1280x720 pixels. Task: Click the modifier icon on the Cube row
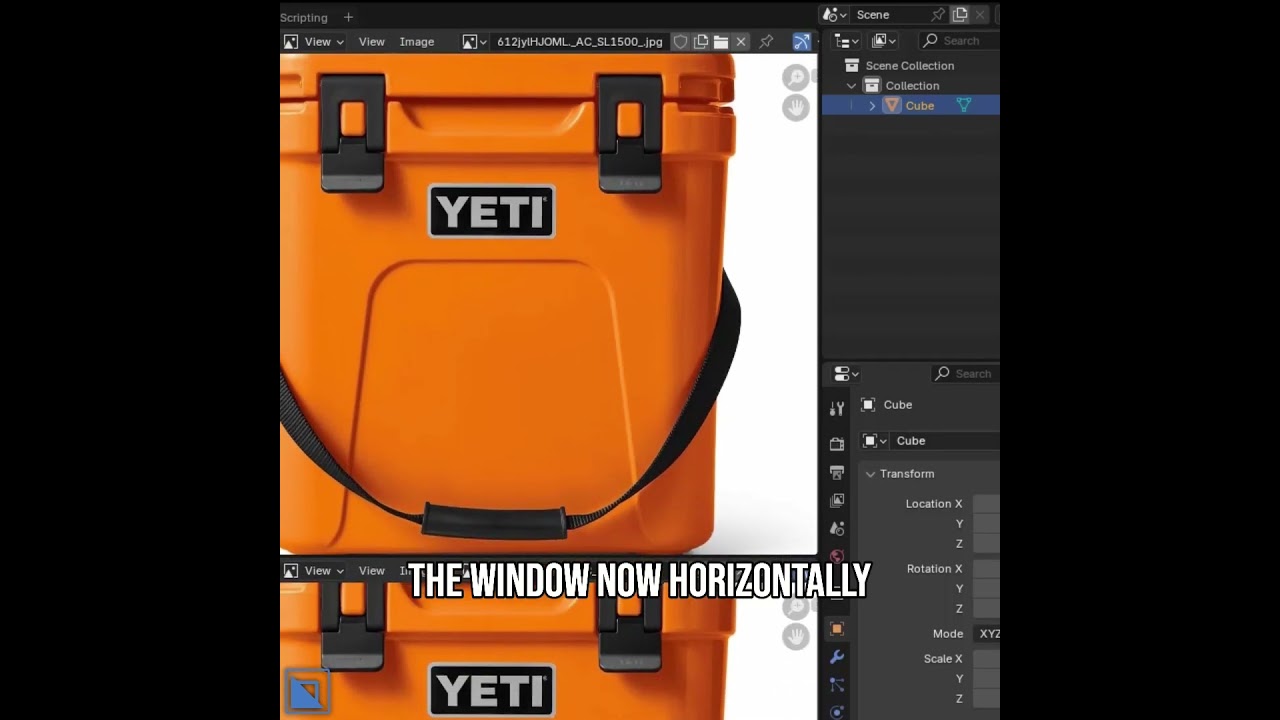click(x=964, y=106)
